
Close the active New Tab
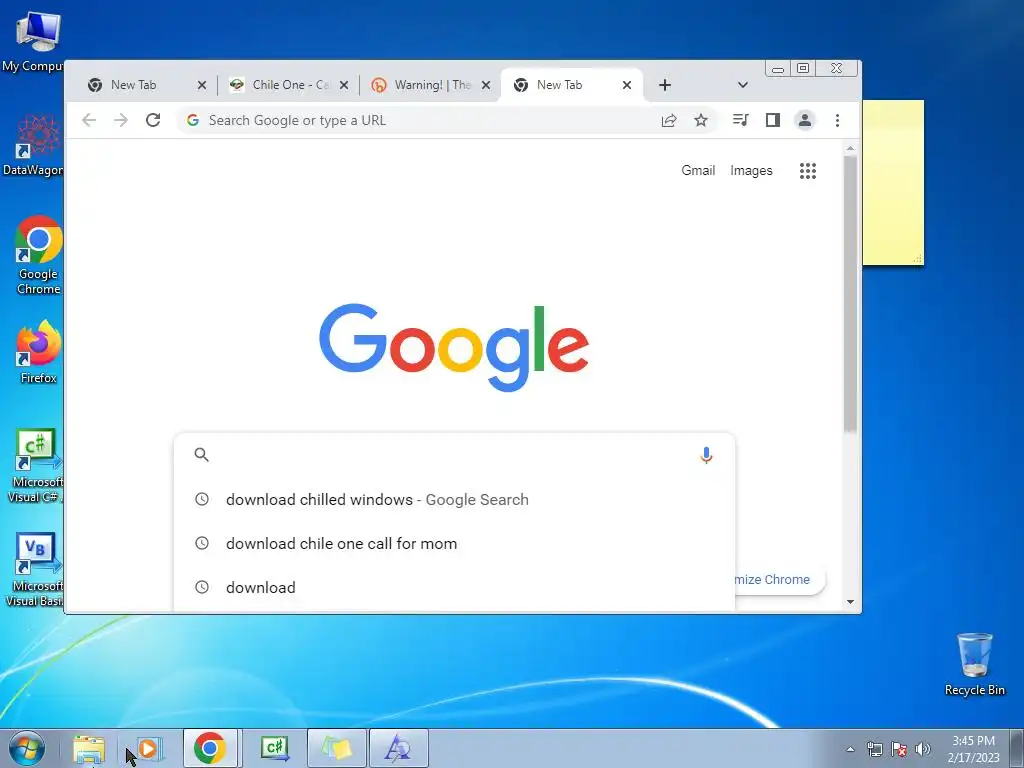coord(627,85)
